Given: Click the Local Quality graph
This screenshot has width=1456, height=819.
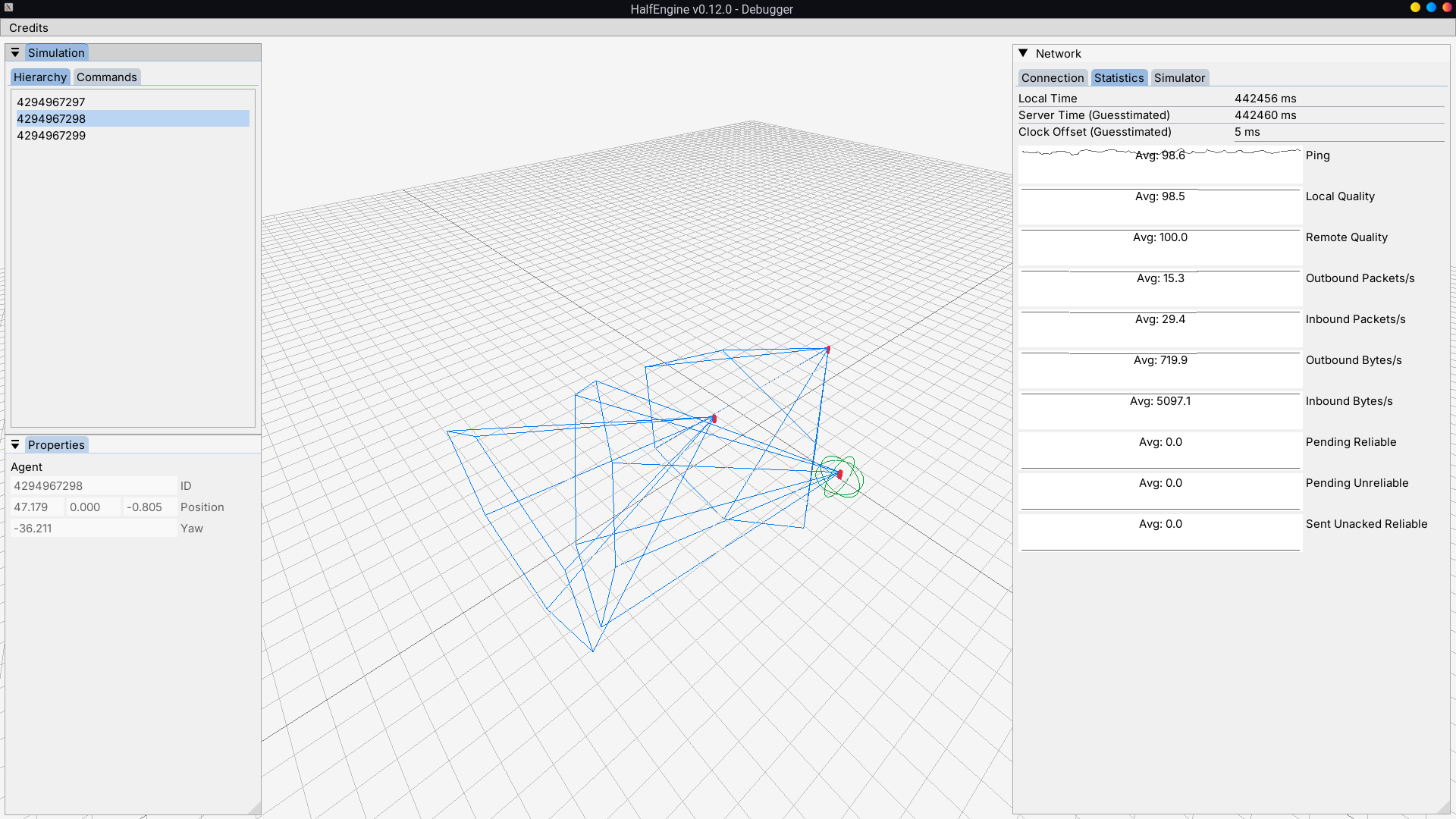Looking at the screenshot, I should tap(1160, 206).
